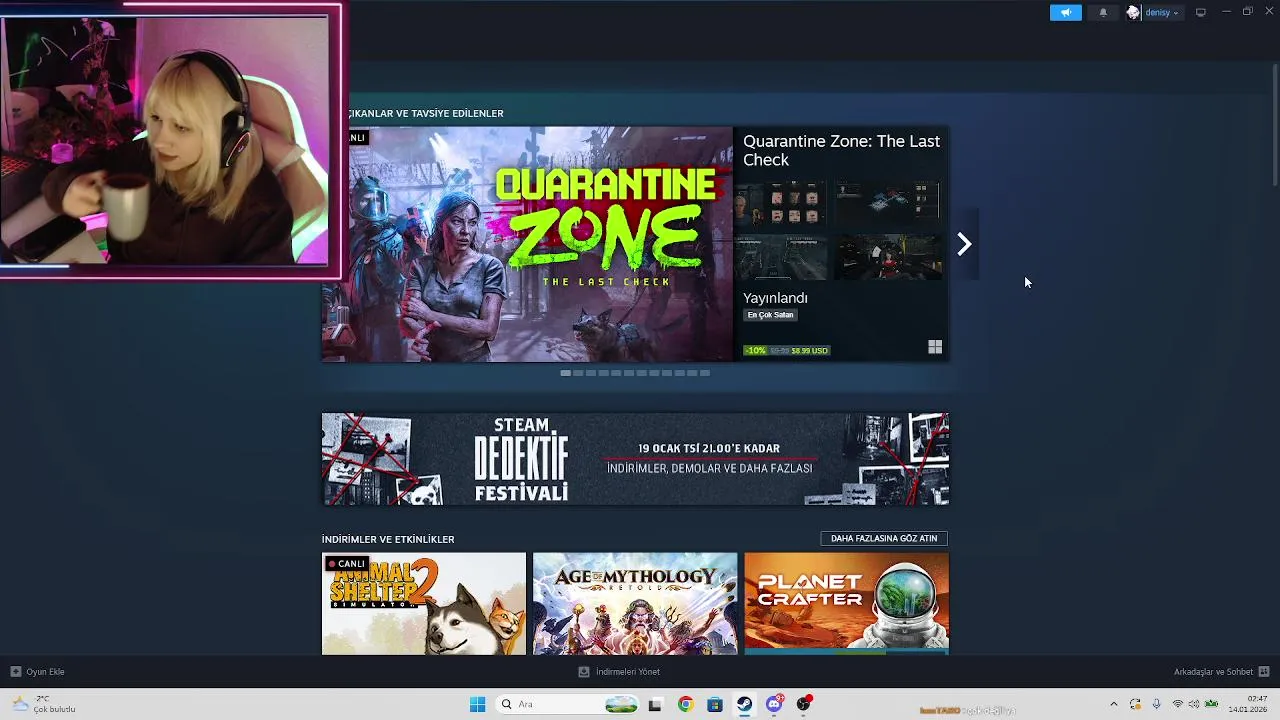Open the Steam Dedektif Festivali banner

click(635, 459)
